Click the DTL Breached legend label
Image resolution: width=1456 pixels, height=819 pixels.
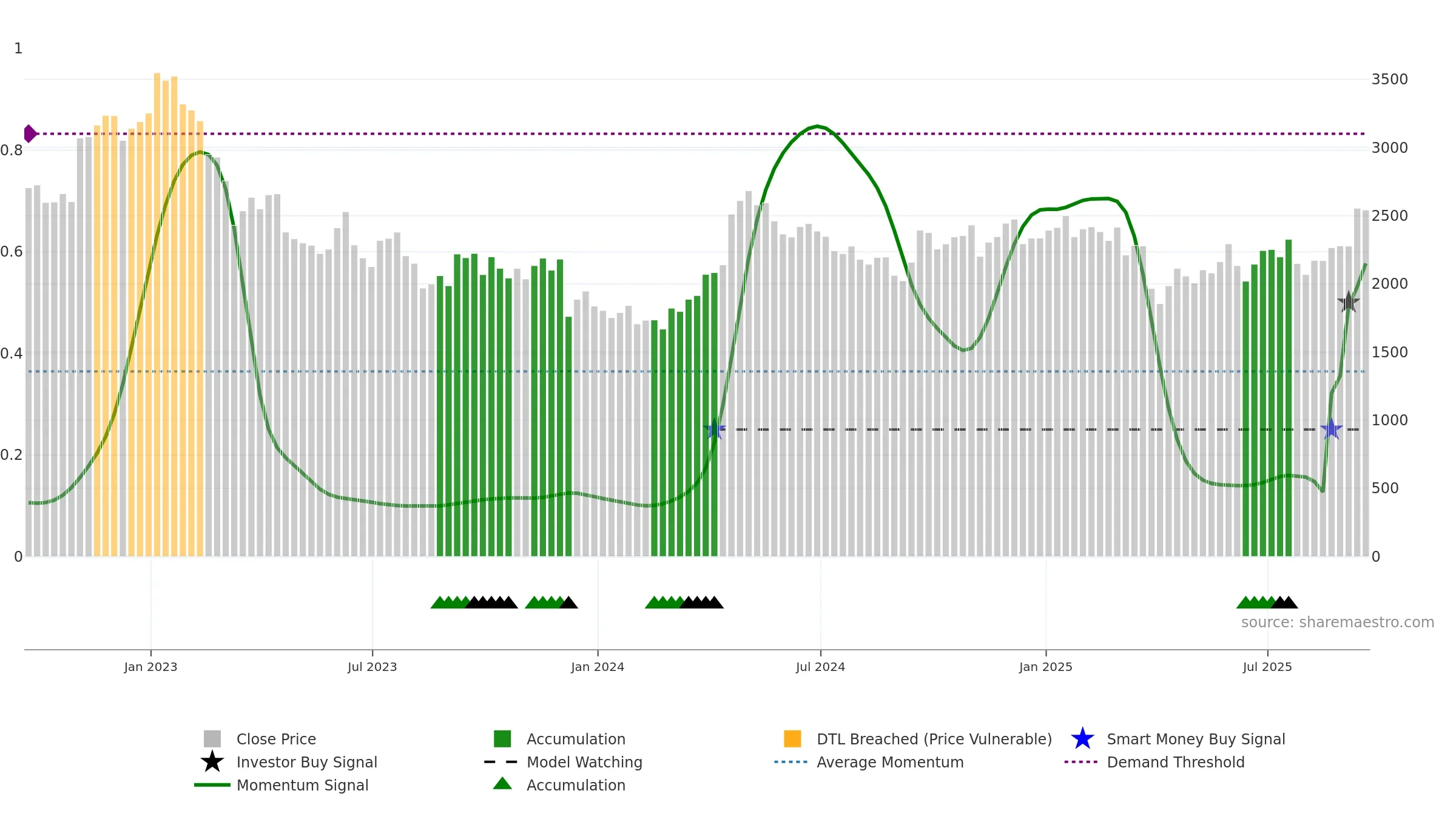click(934, 739)
